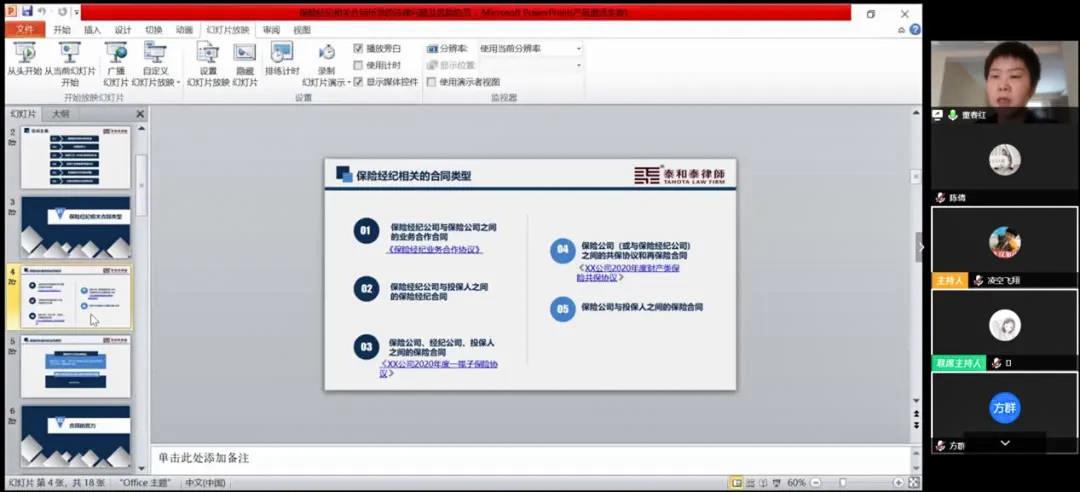Open Set Up Slide Show (设置幻灯片放映)
The width and height of the screenshot is (1080, 492).
click(207, 60)
